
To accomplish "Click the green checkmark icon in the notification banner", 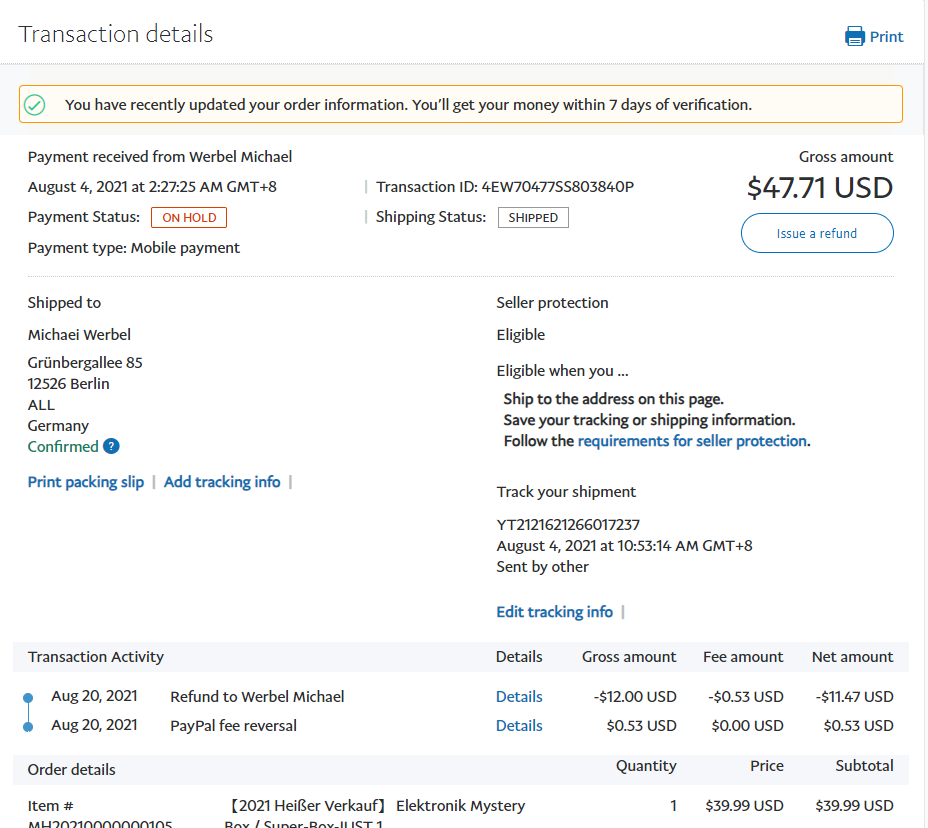I will click(35, 105).
